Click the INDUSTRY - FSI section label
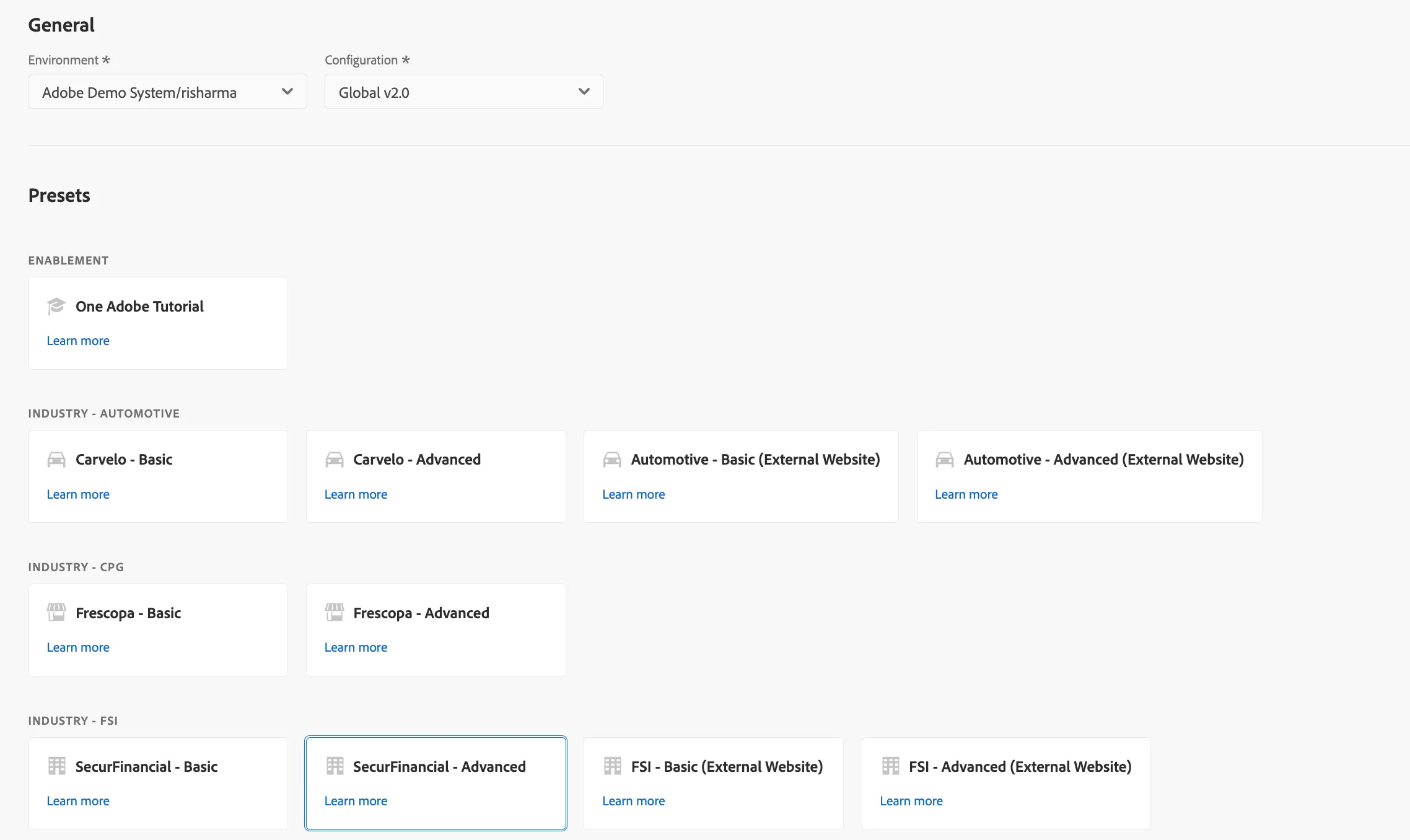 click(73, 720)
